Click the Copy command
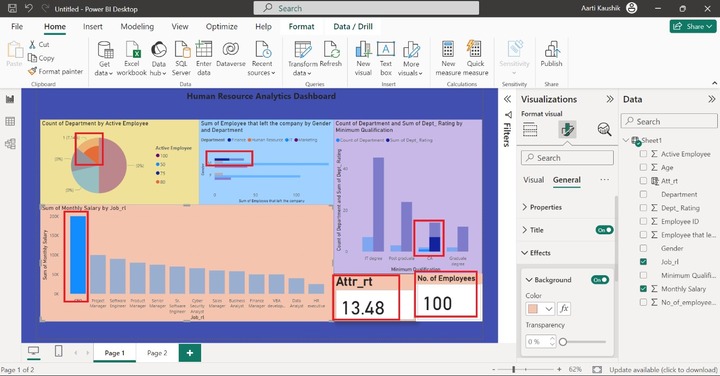 pyautogui.click(x=41, y=58)
